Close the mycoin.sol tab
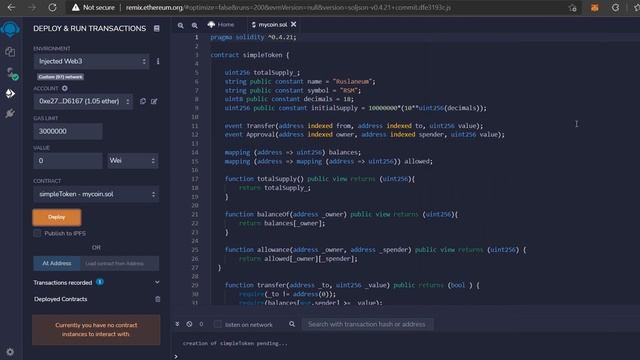640x360 pixels. click(x=293, y=24)
